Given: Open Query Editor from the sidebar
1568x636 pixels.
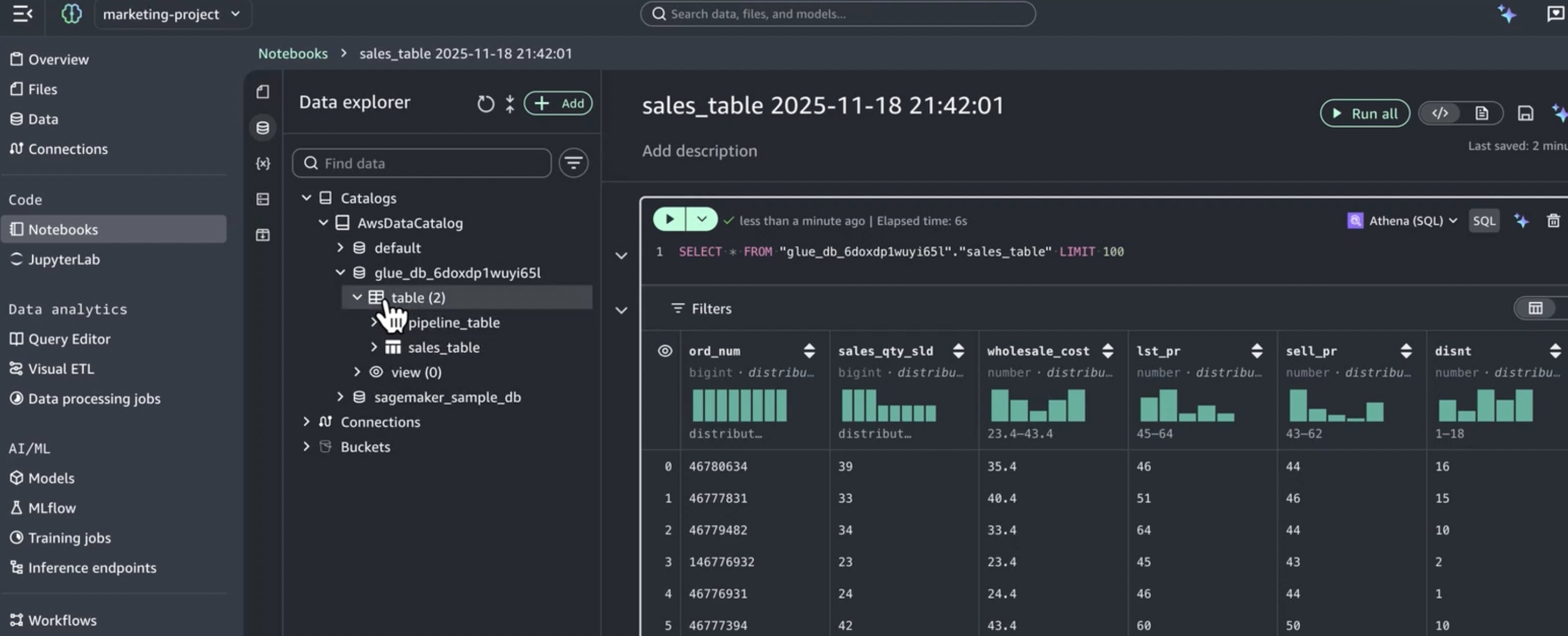Looking at the screenshot, I should pos(68,339).
